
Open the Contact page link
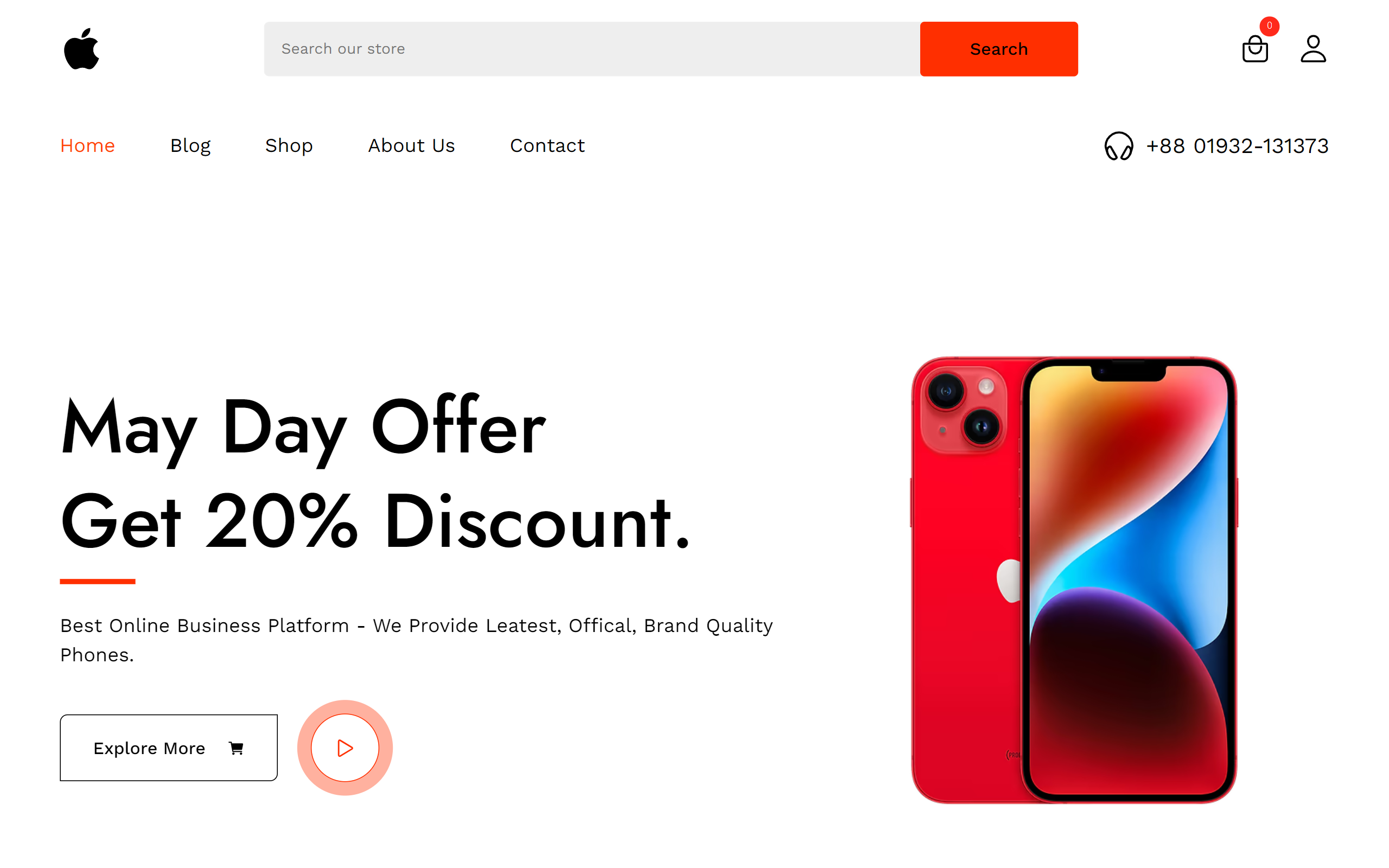tap(547, 146)
